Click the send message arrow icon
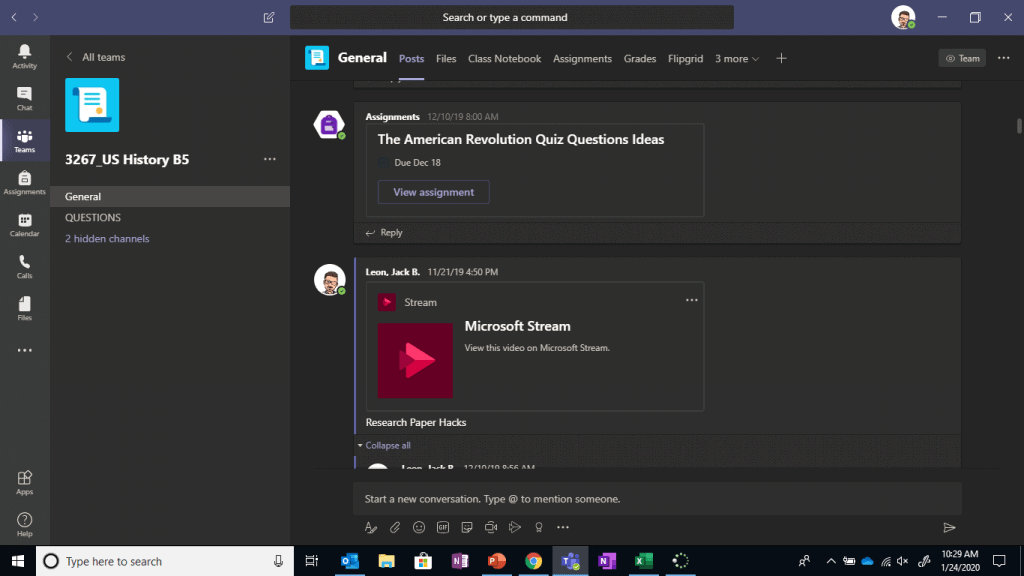 pos(949,527)
